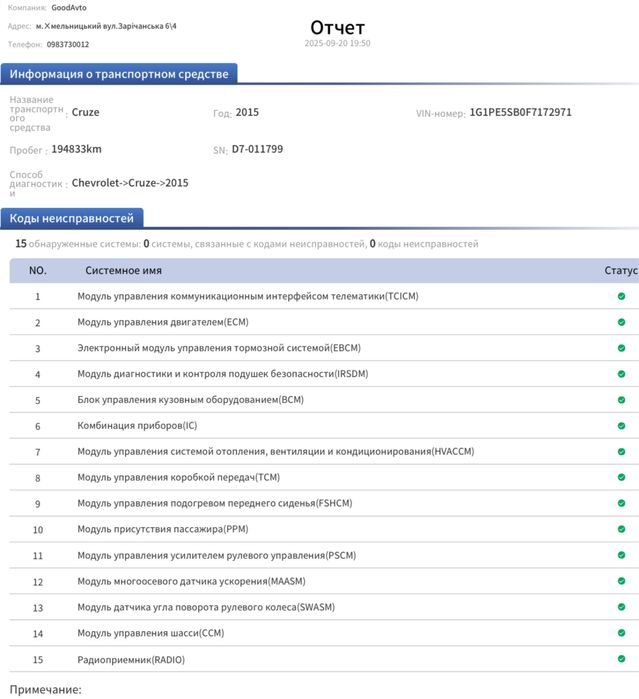This screenshot has height=699, width=639.
Task: Click the Статус column header
Action: coord(621,271)
